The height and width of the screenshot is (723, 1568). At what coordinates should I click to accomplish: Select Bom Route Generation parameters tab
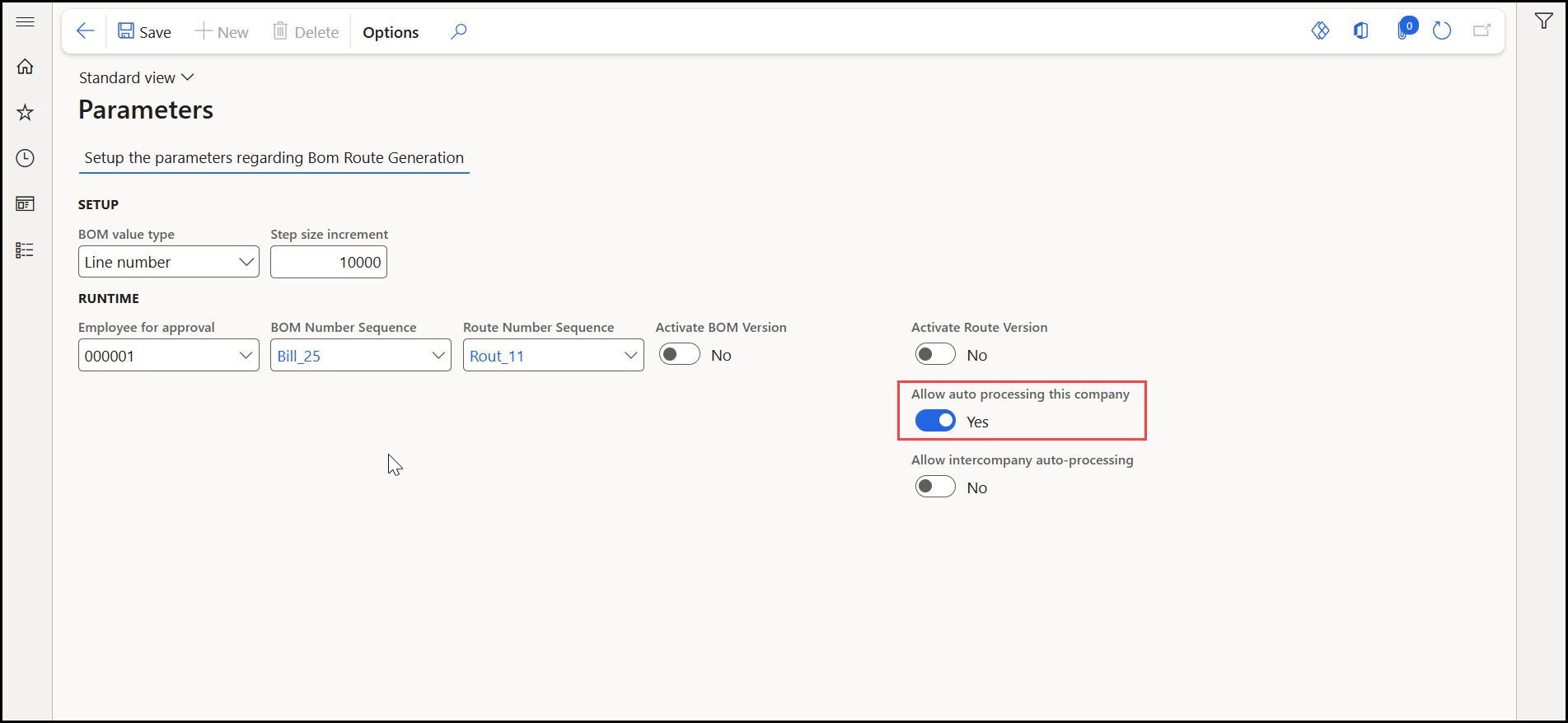(x=274, y=158)
